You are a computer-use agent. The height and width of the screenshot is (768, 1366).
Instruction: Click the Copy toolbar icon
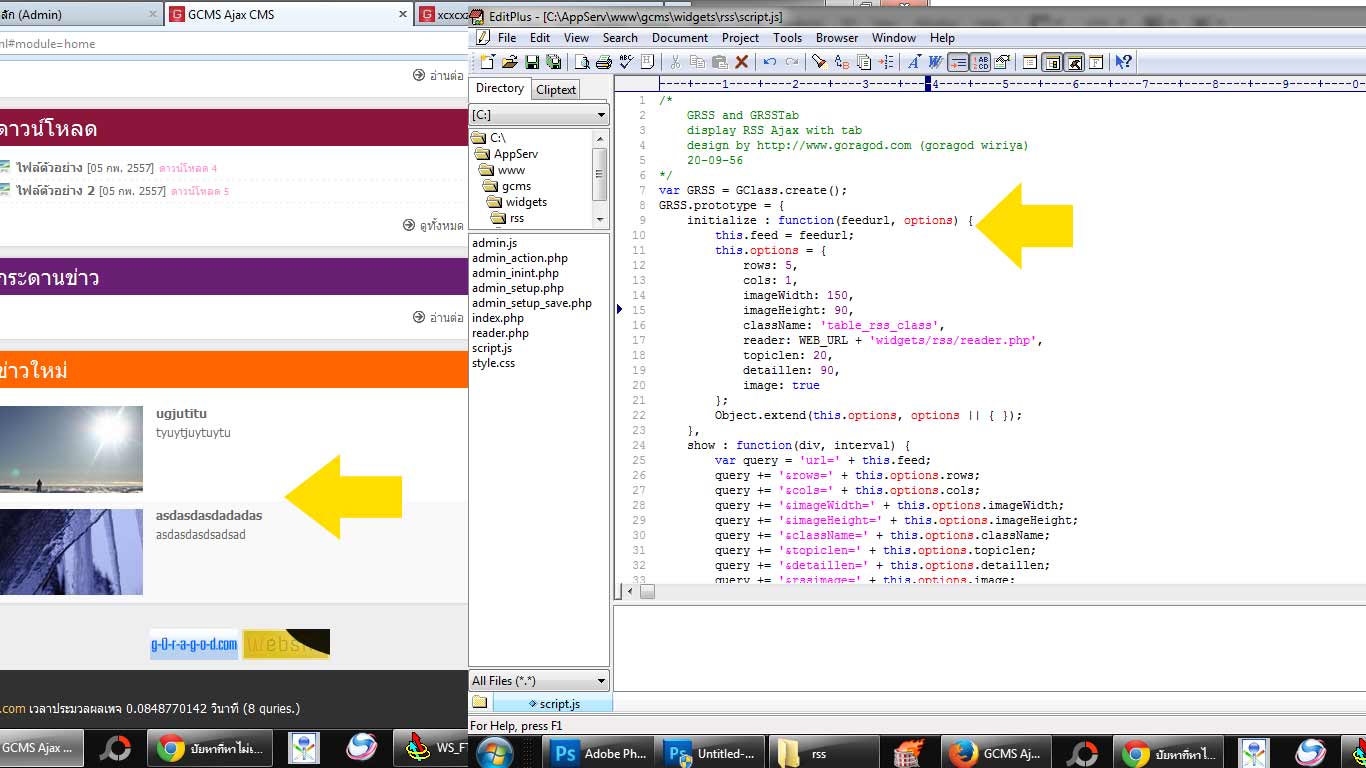(x=697, y=62)
